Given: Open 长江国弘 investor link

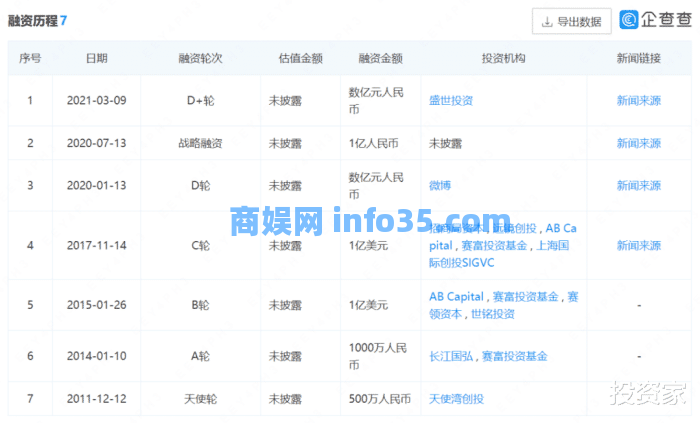Looking at the screenshot, I should pos(450,356).
